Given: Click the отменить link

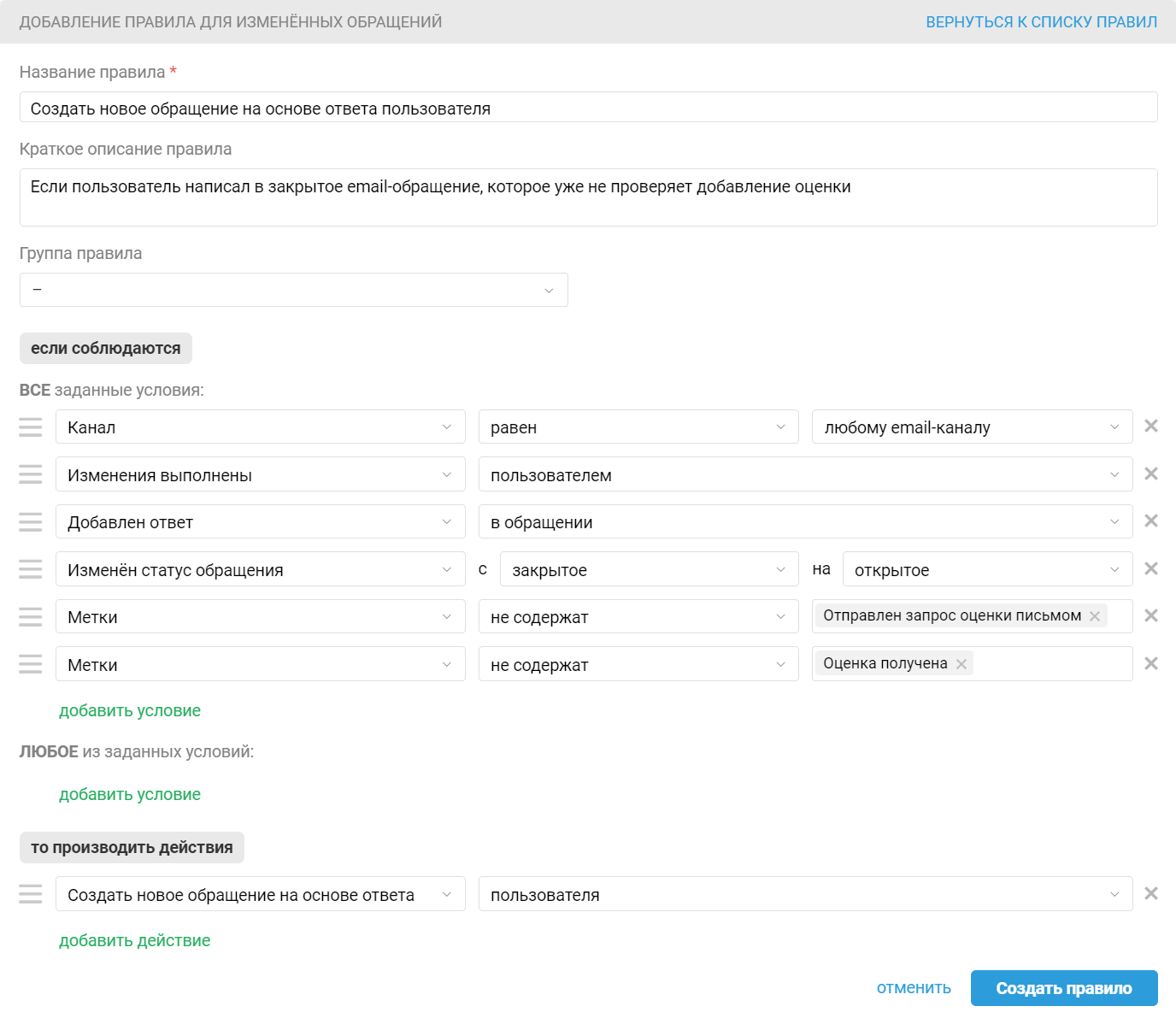Looking at the screenshot, I should click(x=914, y=988).
